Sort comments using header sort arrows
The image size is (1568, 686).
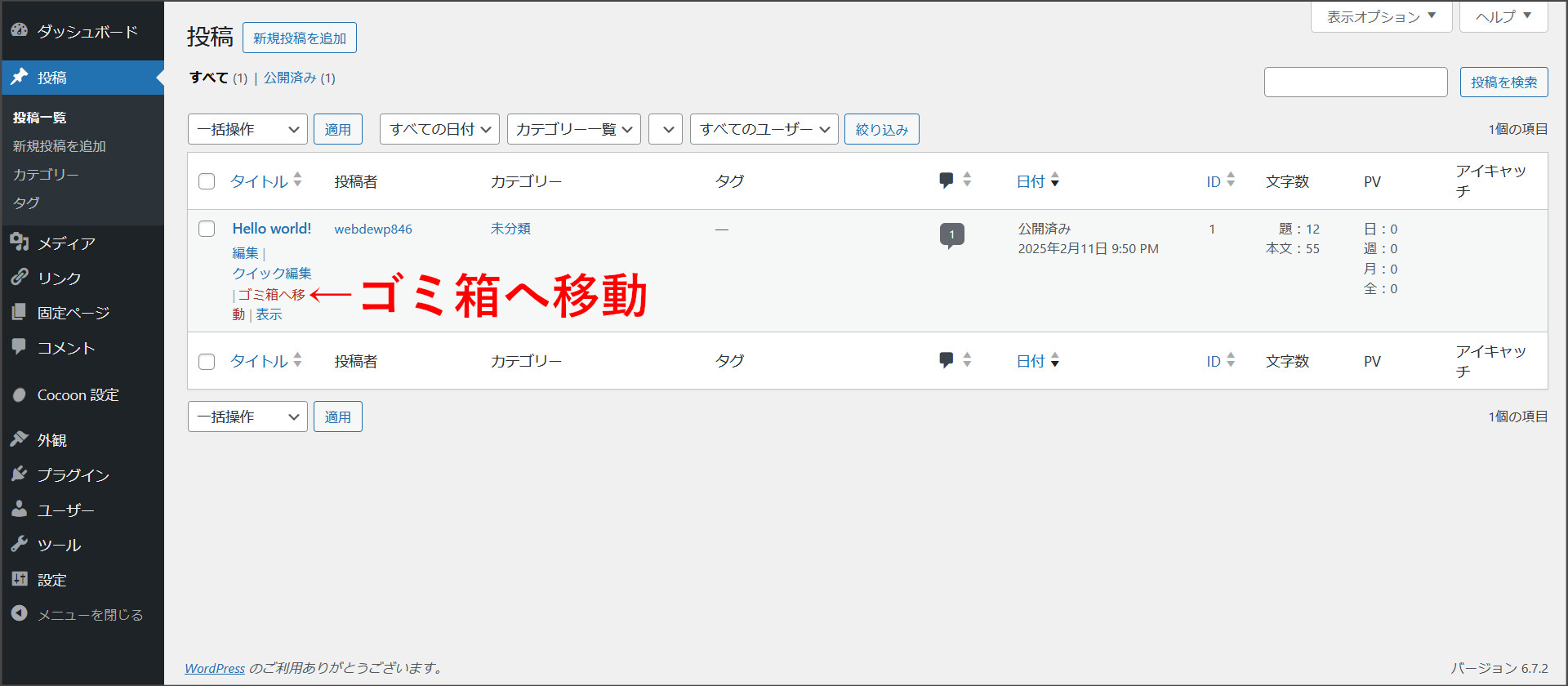(967, 180)
